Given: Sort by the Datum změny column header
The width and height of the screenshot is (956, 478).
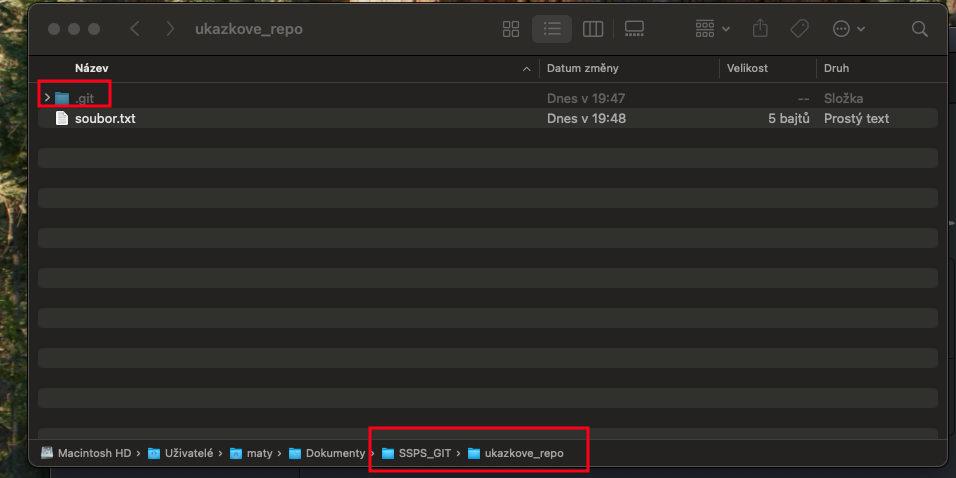Looking at the screenshot, I should pos(583,68).
